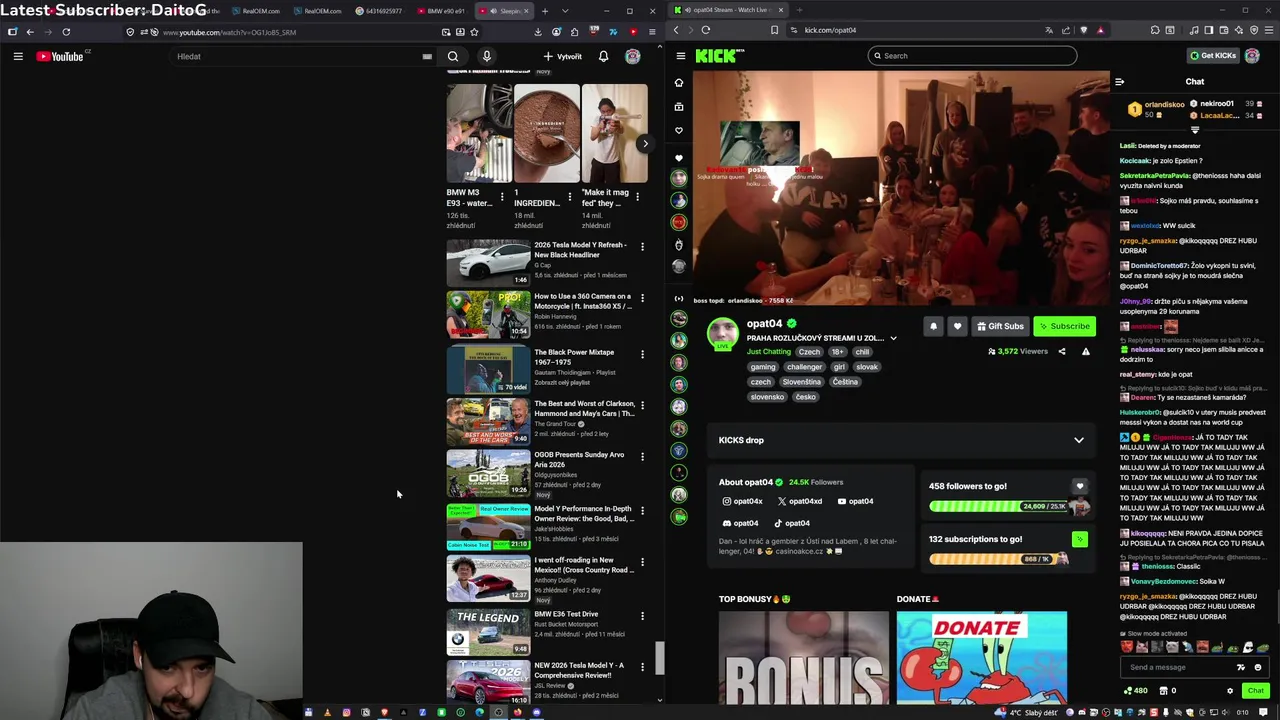Open chat settings gear icon
The image size is (1280, 720).
coord(1230,690)
